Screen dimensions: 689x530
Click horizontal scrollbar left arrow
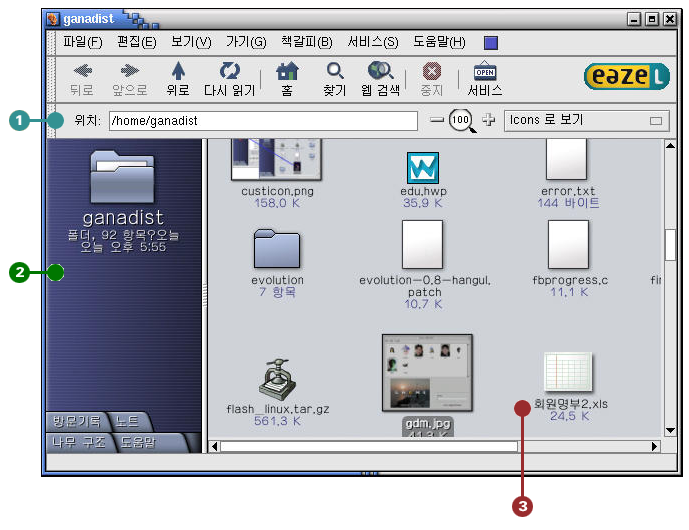(214, 447)
